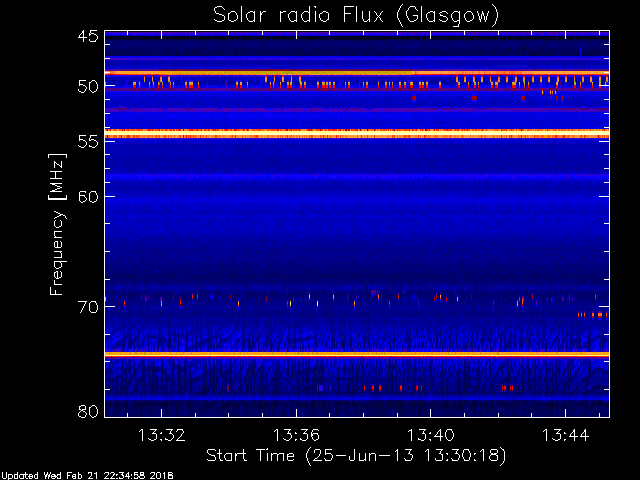The width and height of the screenshot is (640, 480).
Task: Select the 13:32 time axis label
Action: (x=162, y=435)
